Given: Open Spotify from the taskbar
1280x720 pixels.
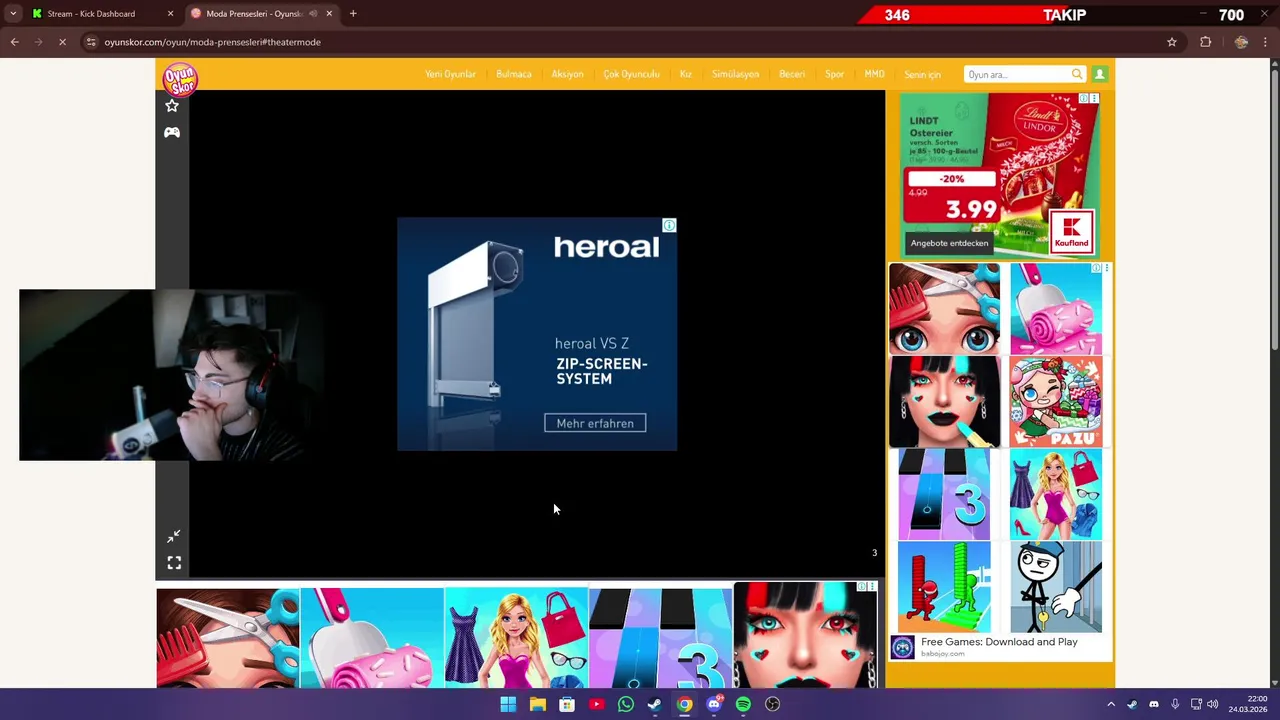Looking at the screenshot, I should point(743,704).
